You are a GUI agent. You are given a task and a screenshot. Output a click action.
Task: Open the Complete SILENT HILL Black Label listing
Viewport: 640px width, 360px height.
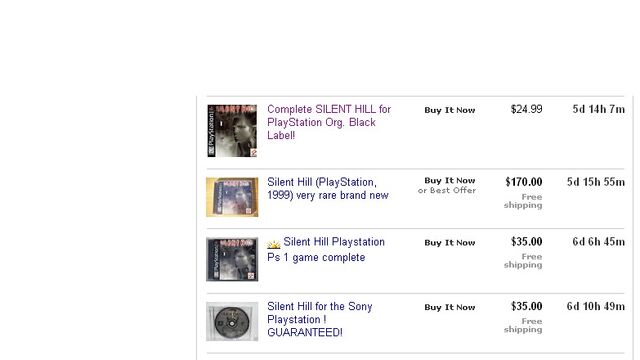coord(329,122)
